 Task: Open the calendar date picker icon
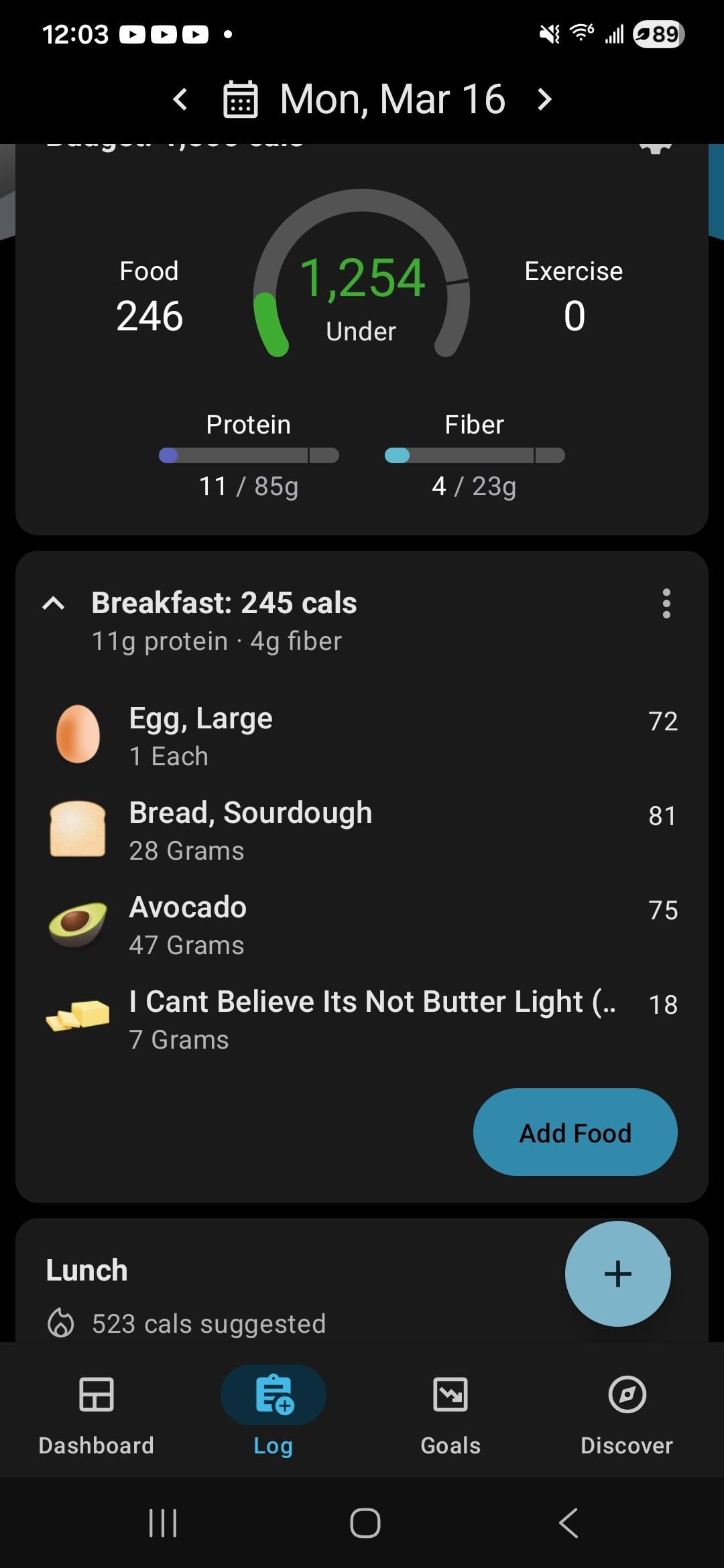(240, 100)
